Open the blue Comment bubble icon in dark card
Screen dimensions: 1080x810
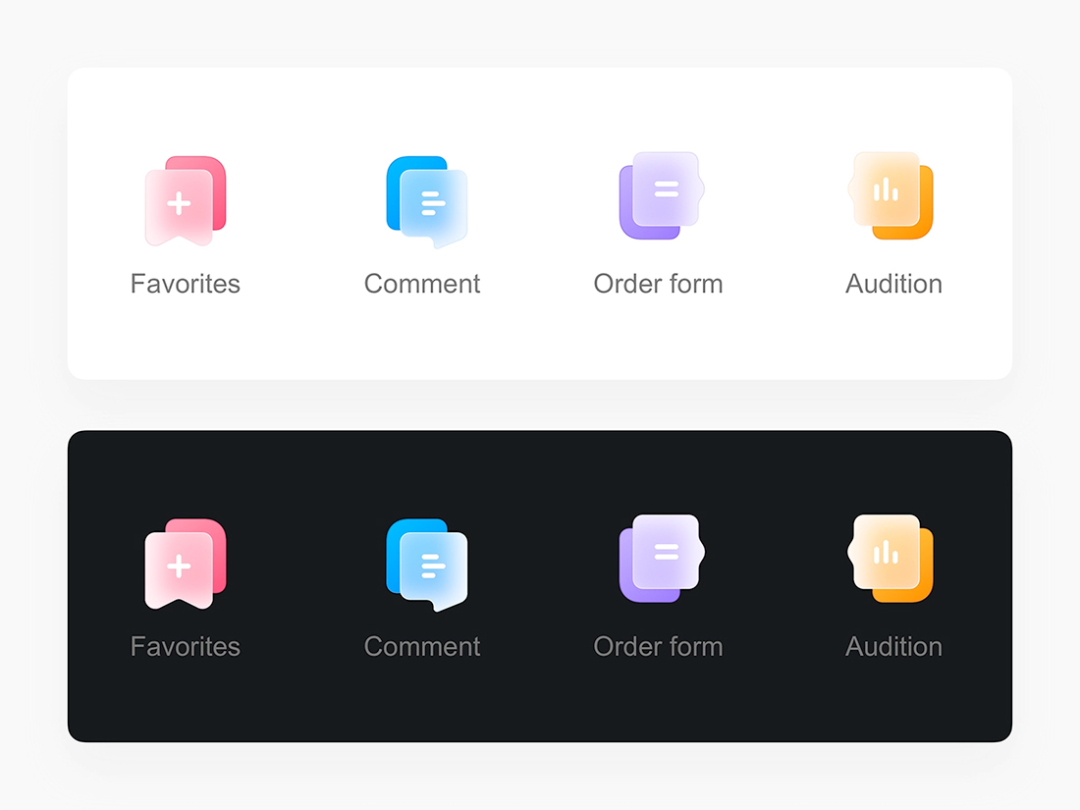click(x=427, y=565)
